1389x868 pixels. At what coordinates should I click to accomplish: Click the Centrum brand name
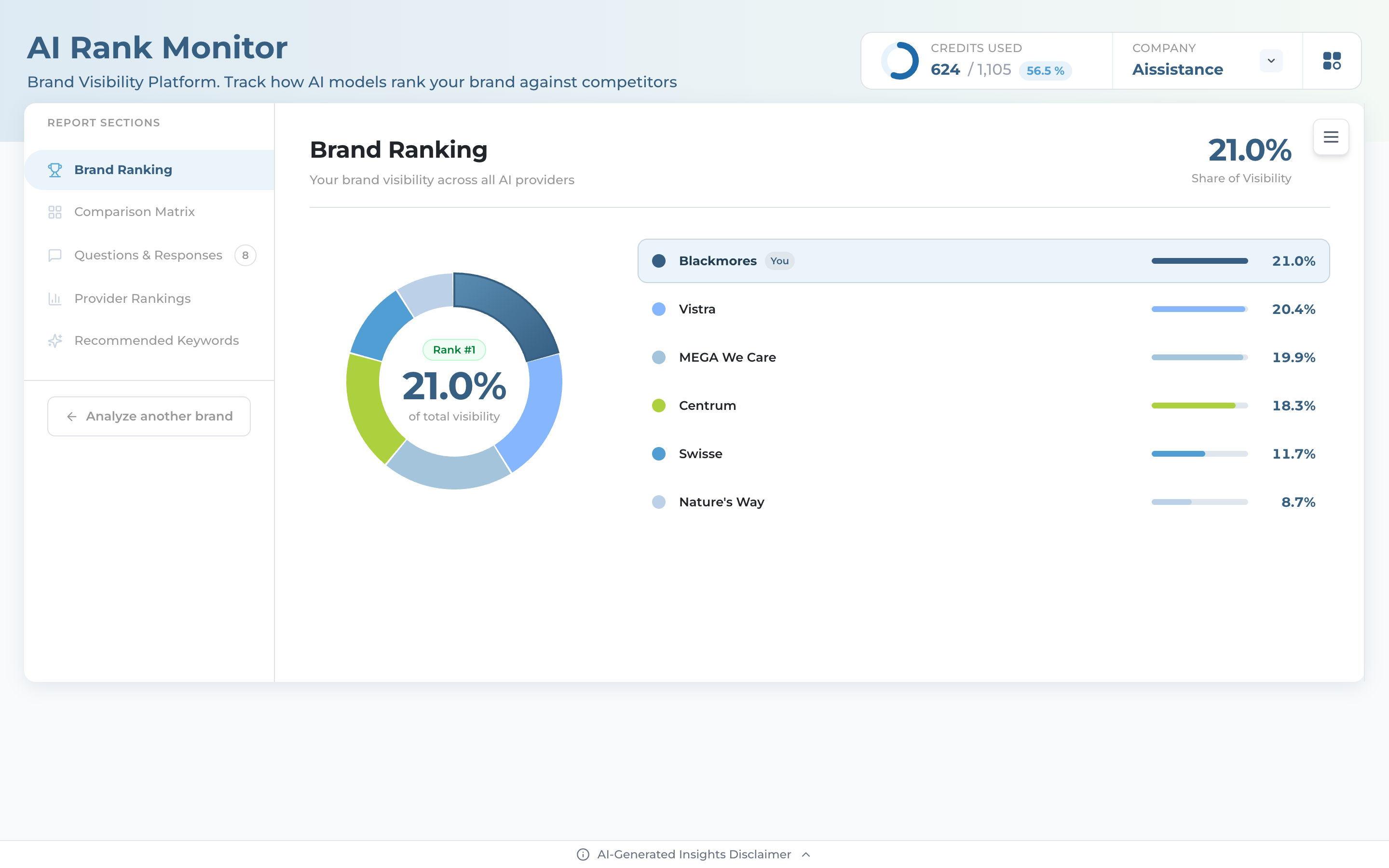click(x=707, y=406)
